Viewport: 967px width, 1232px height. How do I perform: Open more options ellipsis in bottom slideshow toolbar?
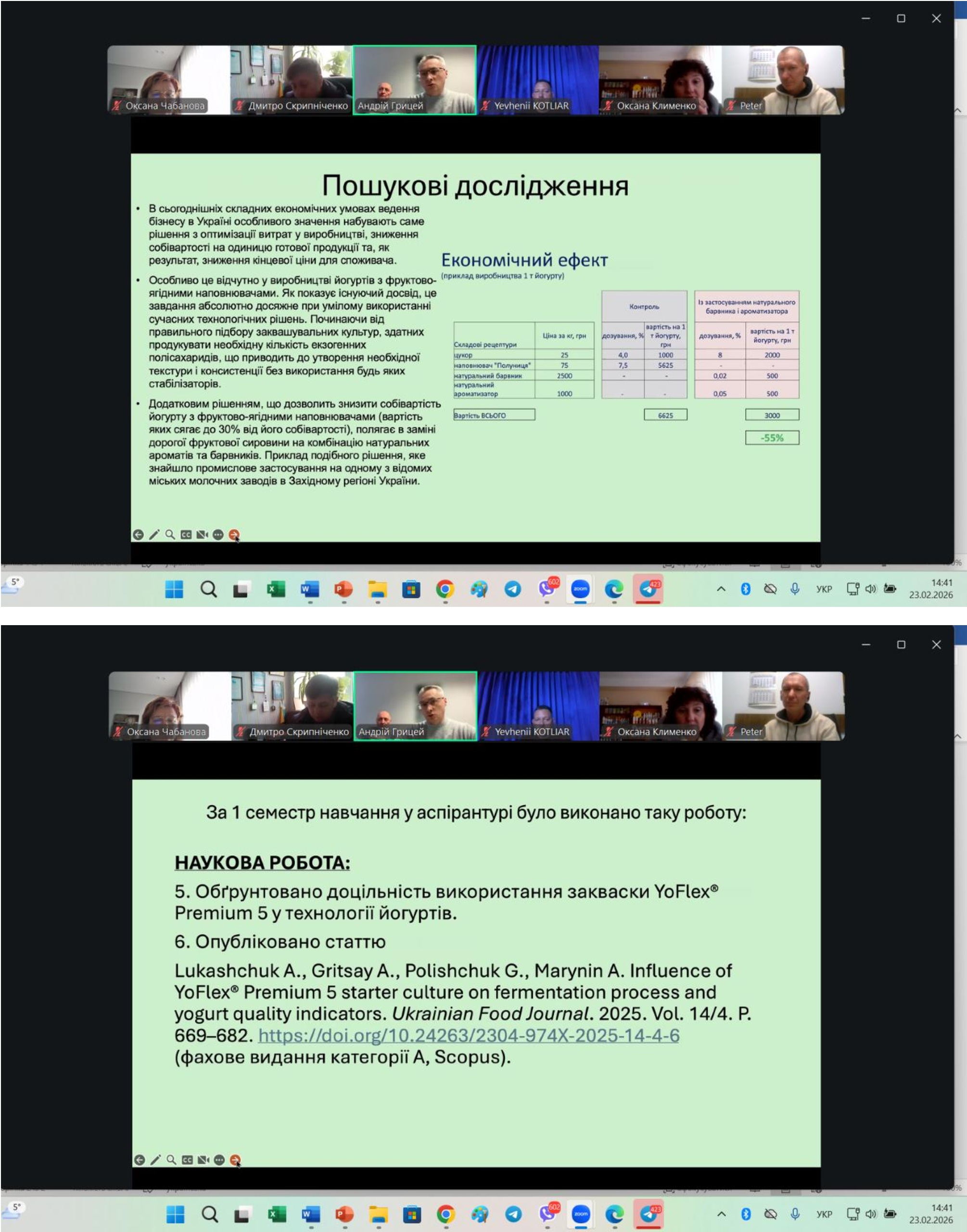click(220, 1159)
